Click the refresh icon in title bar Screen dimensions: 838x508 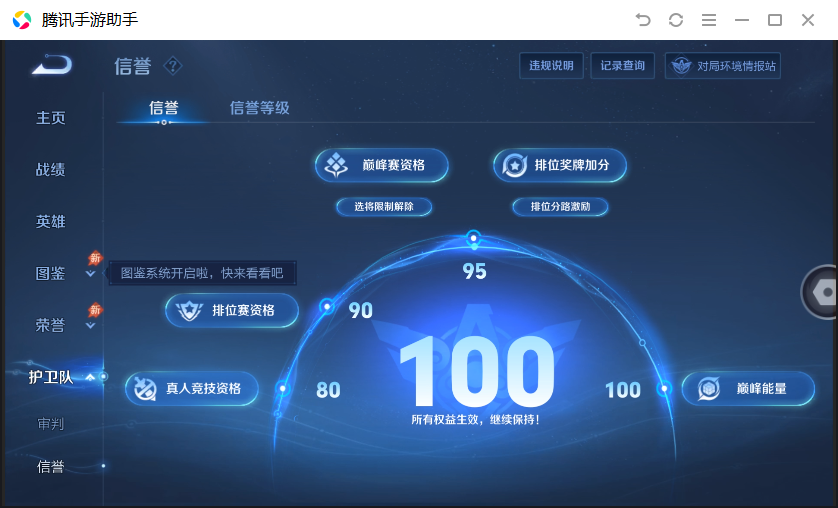[676, 20]
